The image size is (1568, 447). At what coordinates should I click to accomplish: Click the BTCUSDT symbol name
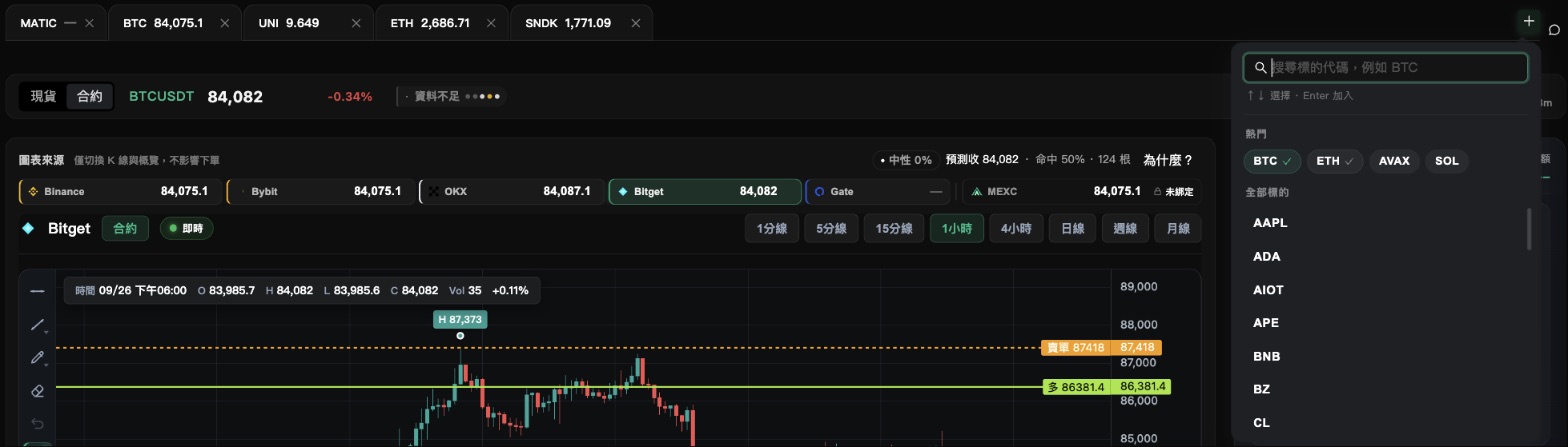click(162, 97)
